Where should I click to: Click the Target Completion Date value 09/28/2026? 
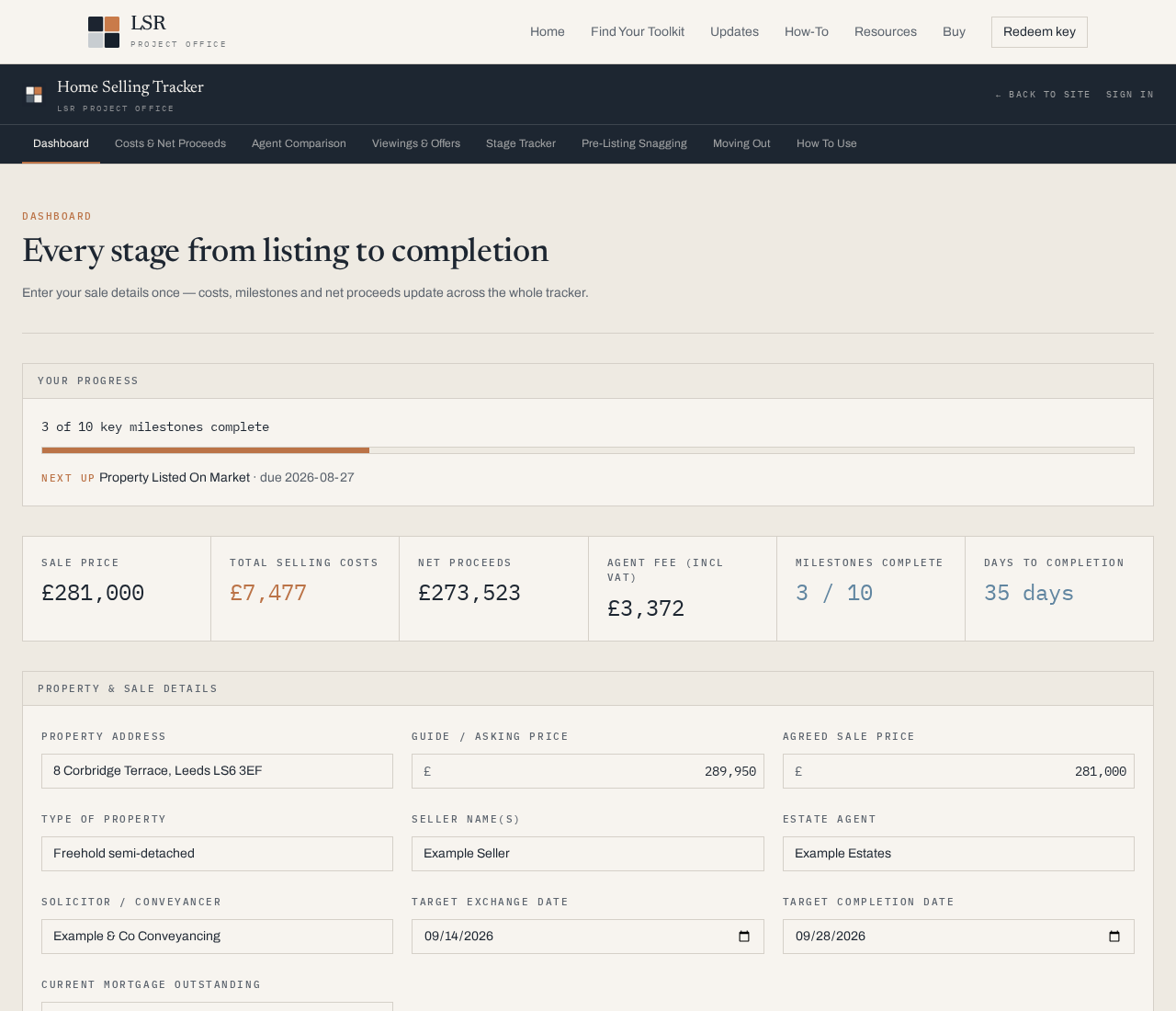(831, 937)
